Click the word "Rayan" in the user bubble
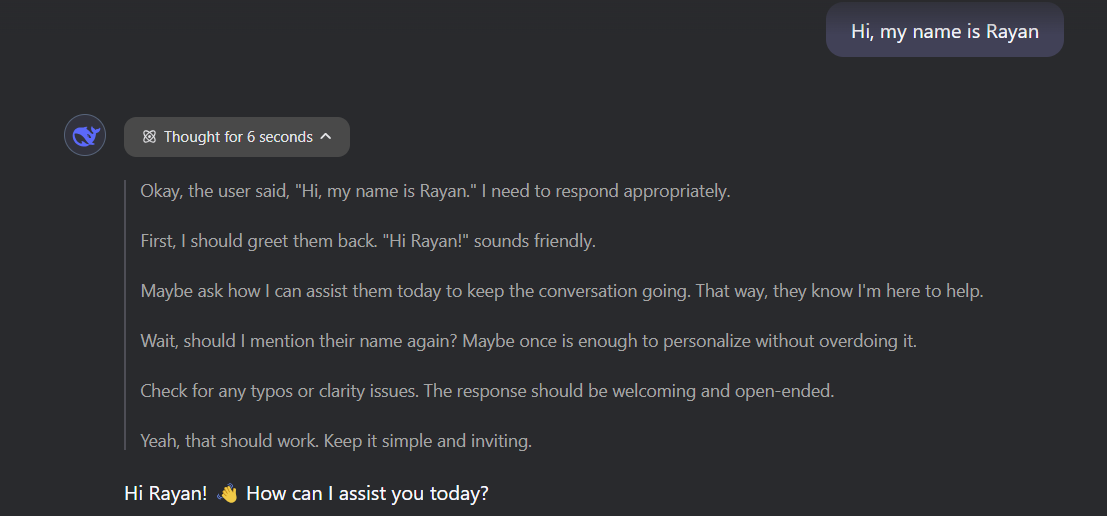 click(1012, 31)
